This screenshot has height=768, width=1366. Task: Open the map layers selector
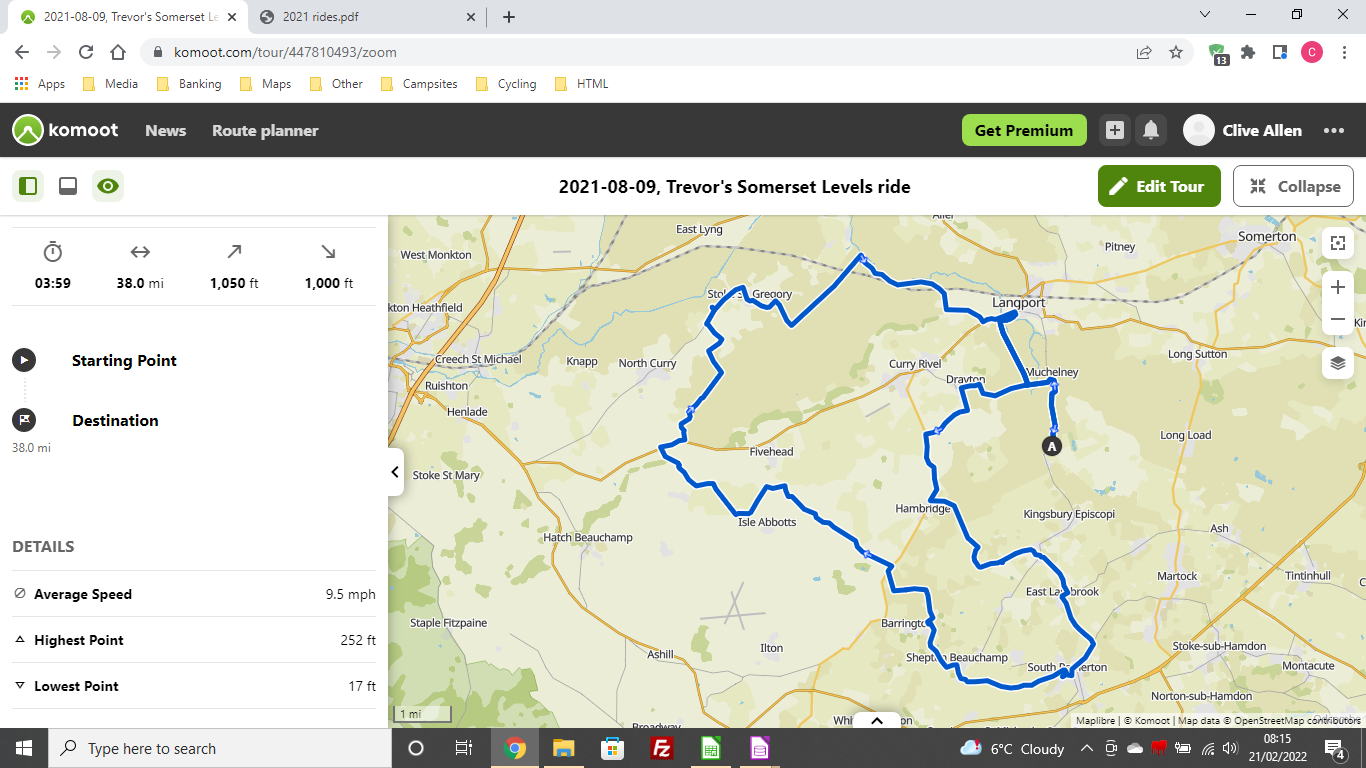1338,363
